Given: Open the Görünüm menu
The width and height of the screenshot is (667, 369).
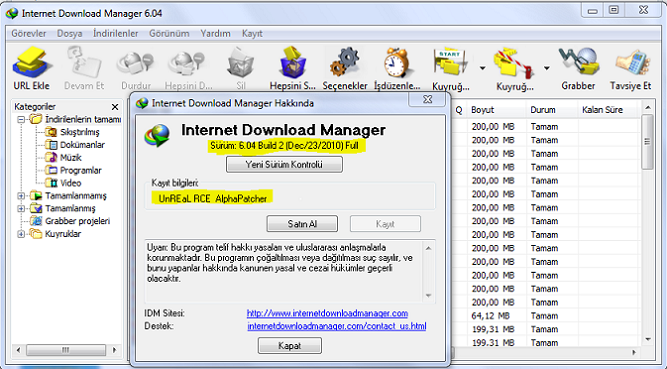Looking at the screenshot, I should (x=169, y=33).
